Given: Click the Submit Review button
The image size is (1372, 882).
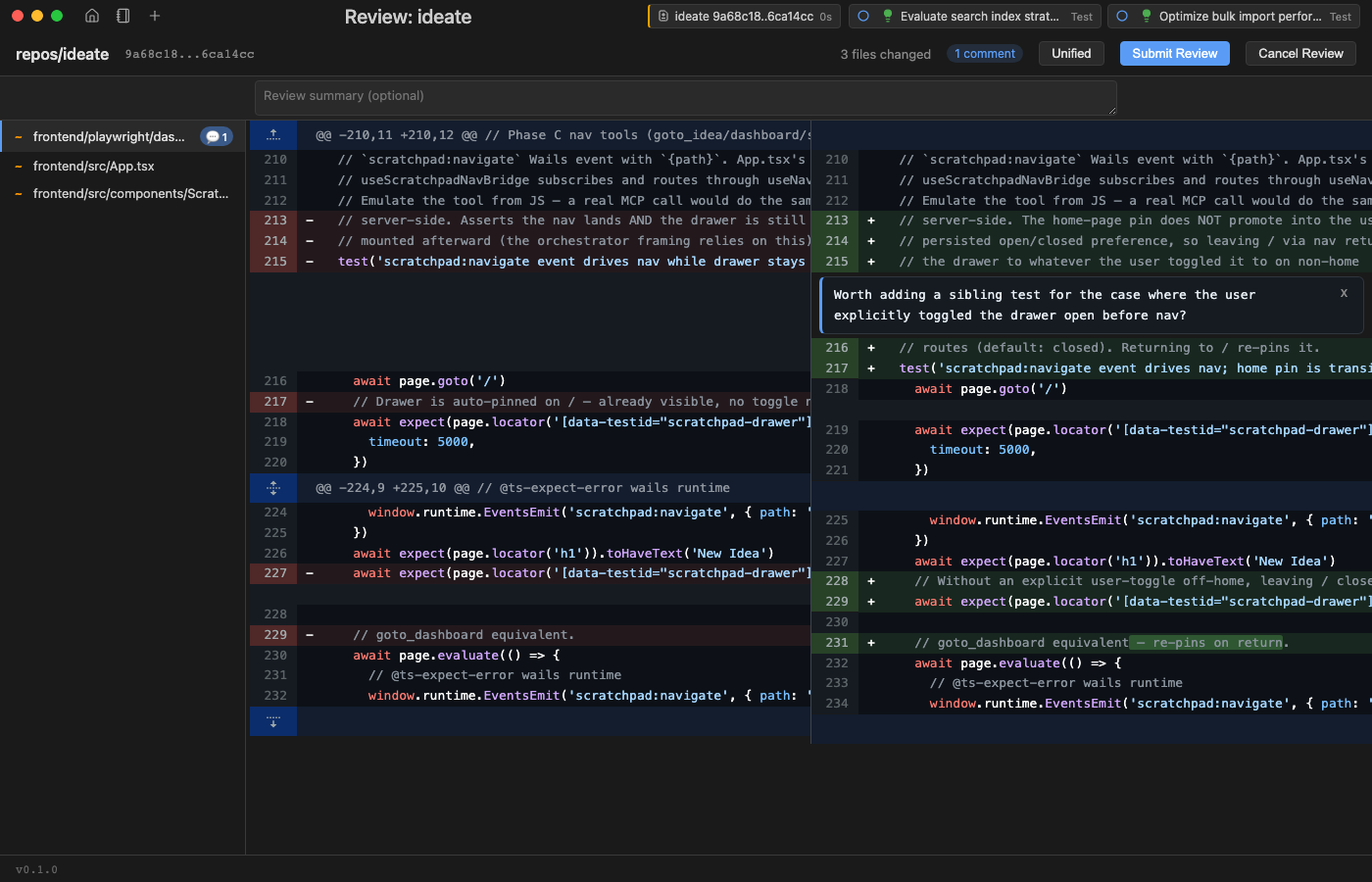Looking at the screenshot, I should pyautogui.click(x=1174, y=54).
